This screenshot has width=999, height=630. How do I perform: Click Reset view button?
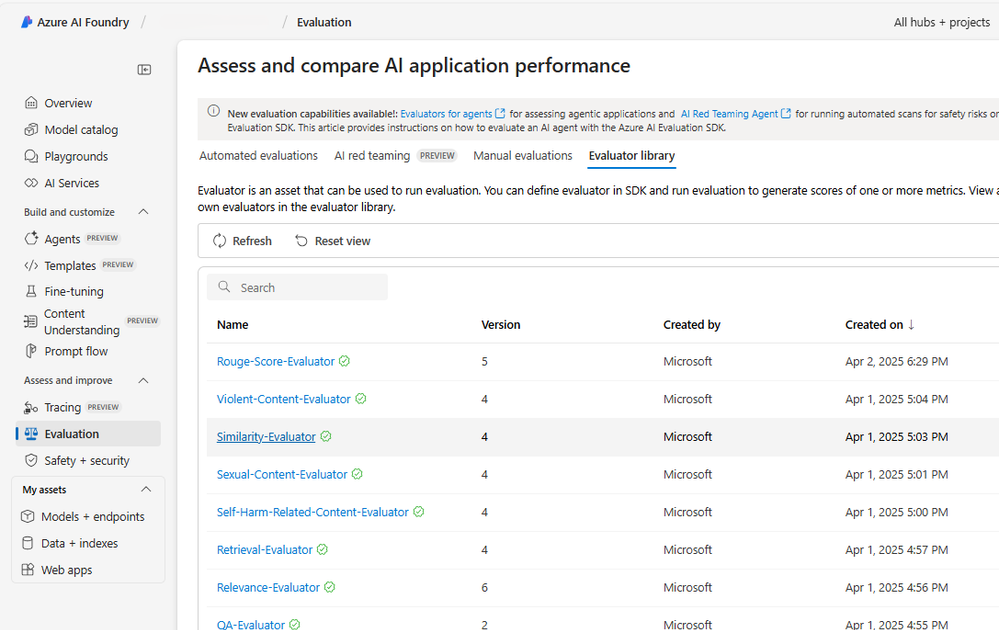tap(333, 241)
